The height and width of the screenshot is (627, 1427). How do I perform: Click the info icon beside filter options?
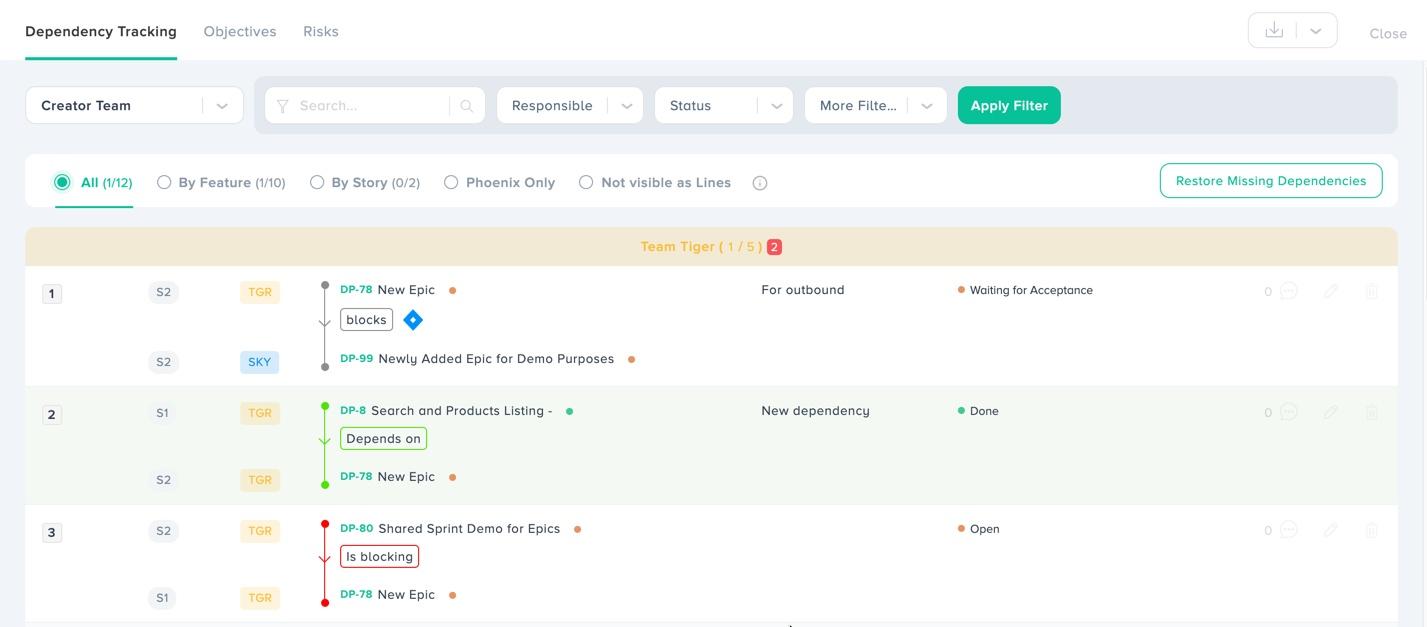point(760,183)
